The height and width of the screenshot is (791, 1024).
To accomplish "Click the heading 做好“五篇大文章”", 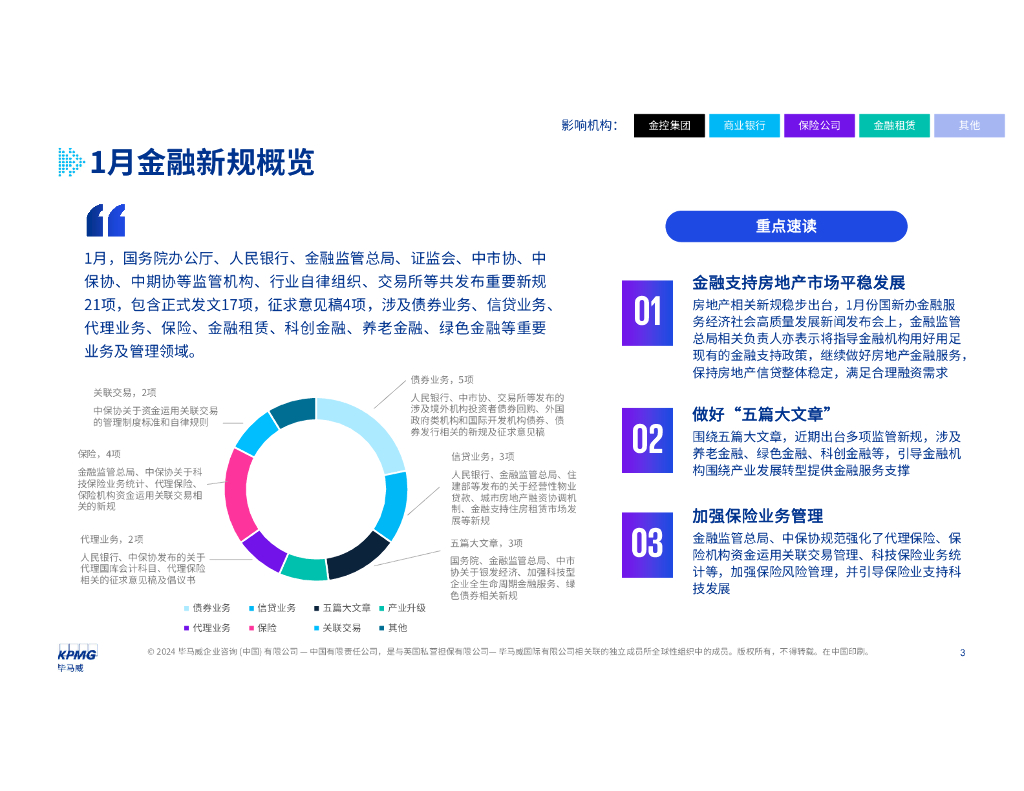I will coord(761,414).
